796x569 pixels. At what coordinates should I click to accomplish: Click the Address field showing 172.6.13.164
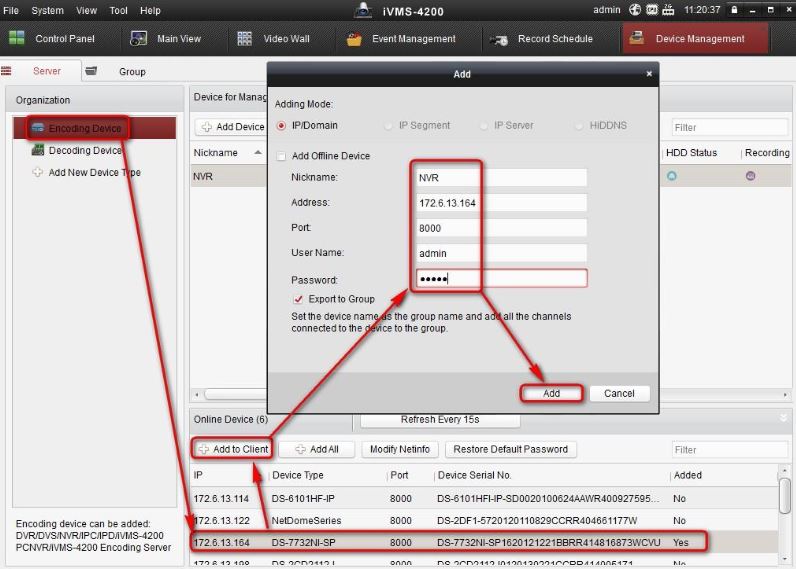click(501, 203)
